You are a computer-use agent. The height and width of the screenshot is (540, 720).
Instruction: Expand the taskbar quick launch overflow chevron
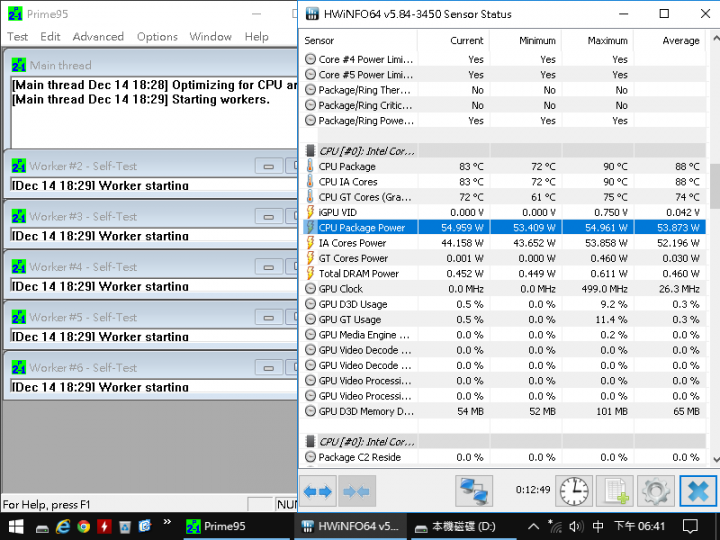[167, 522]
